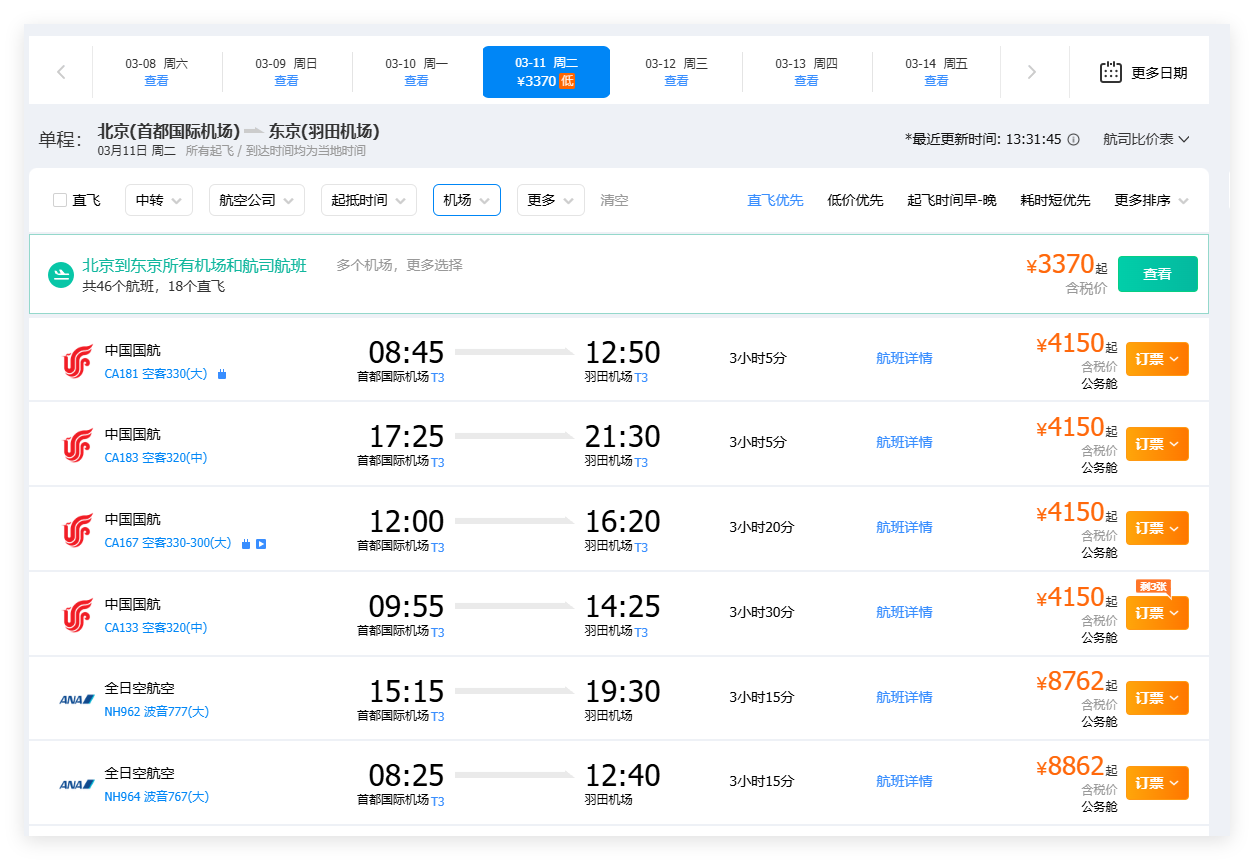Select the 03-08 周六 date tab
The width and height of the screenshot is (1254, 860).
click(x=157, y=72)
